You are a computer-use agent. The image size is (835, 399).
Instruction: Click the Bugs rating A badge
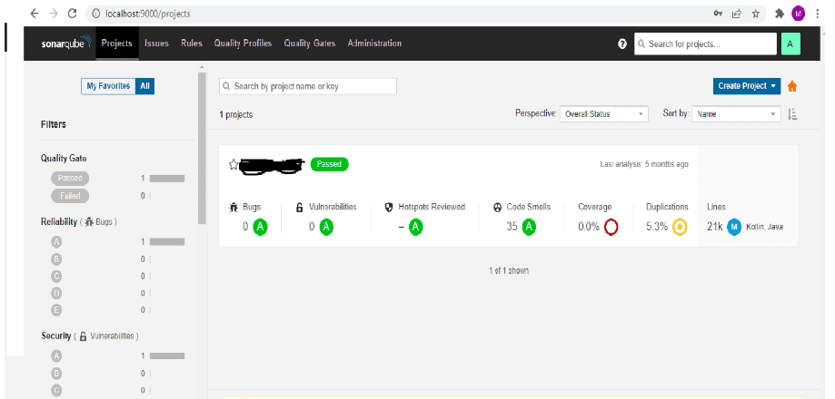260,227
